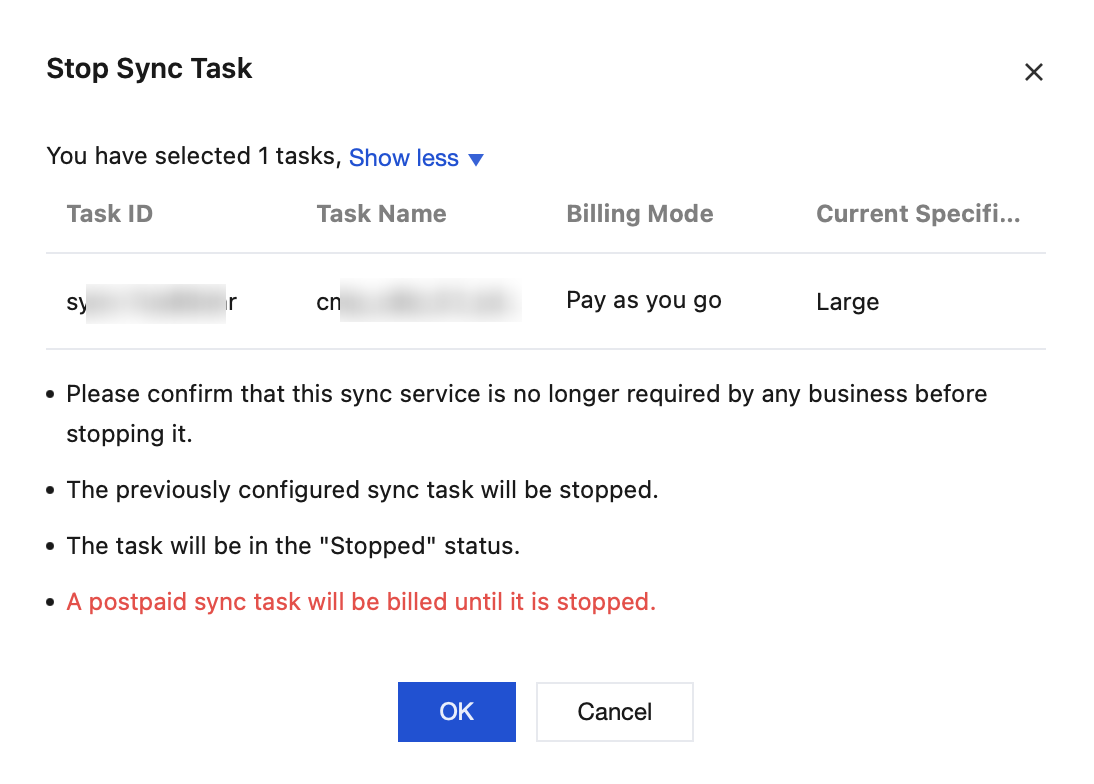Click the Task ID column header
Screen dimensions: 1094x784
110,214
